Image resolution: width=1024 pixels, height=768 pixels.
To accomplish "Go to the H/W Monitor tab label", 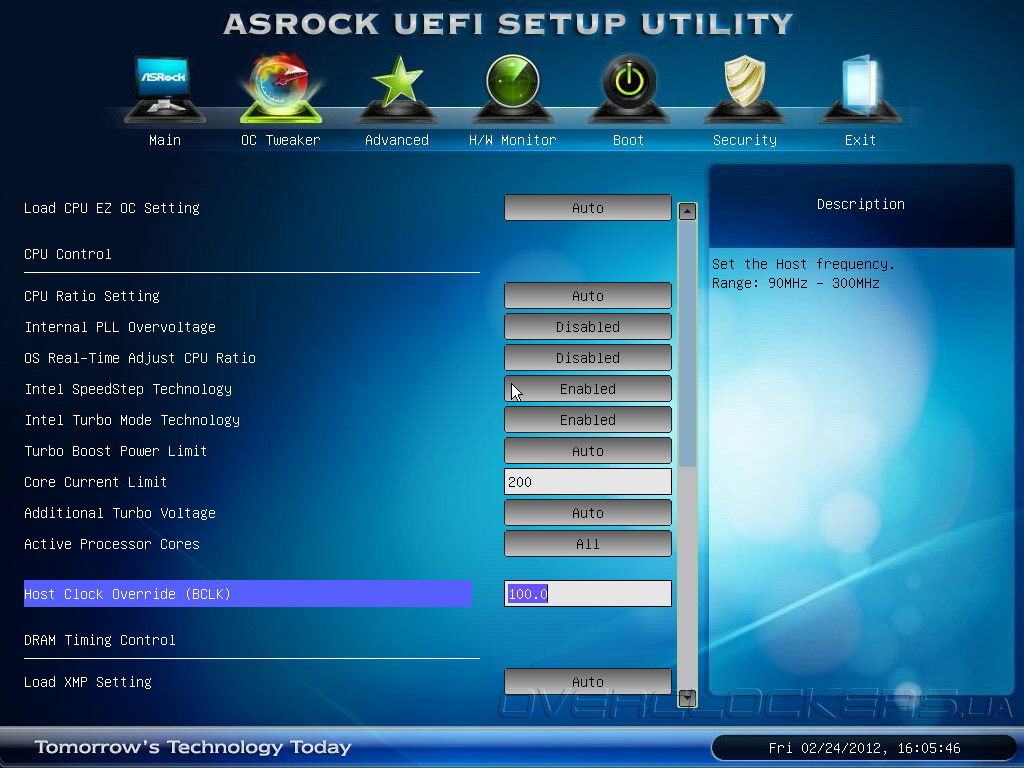I will [513, 140].
